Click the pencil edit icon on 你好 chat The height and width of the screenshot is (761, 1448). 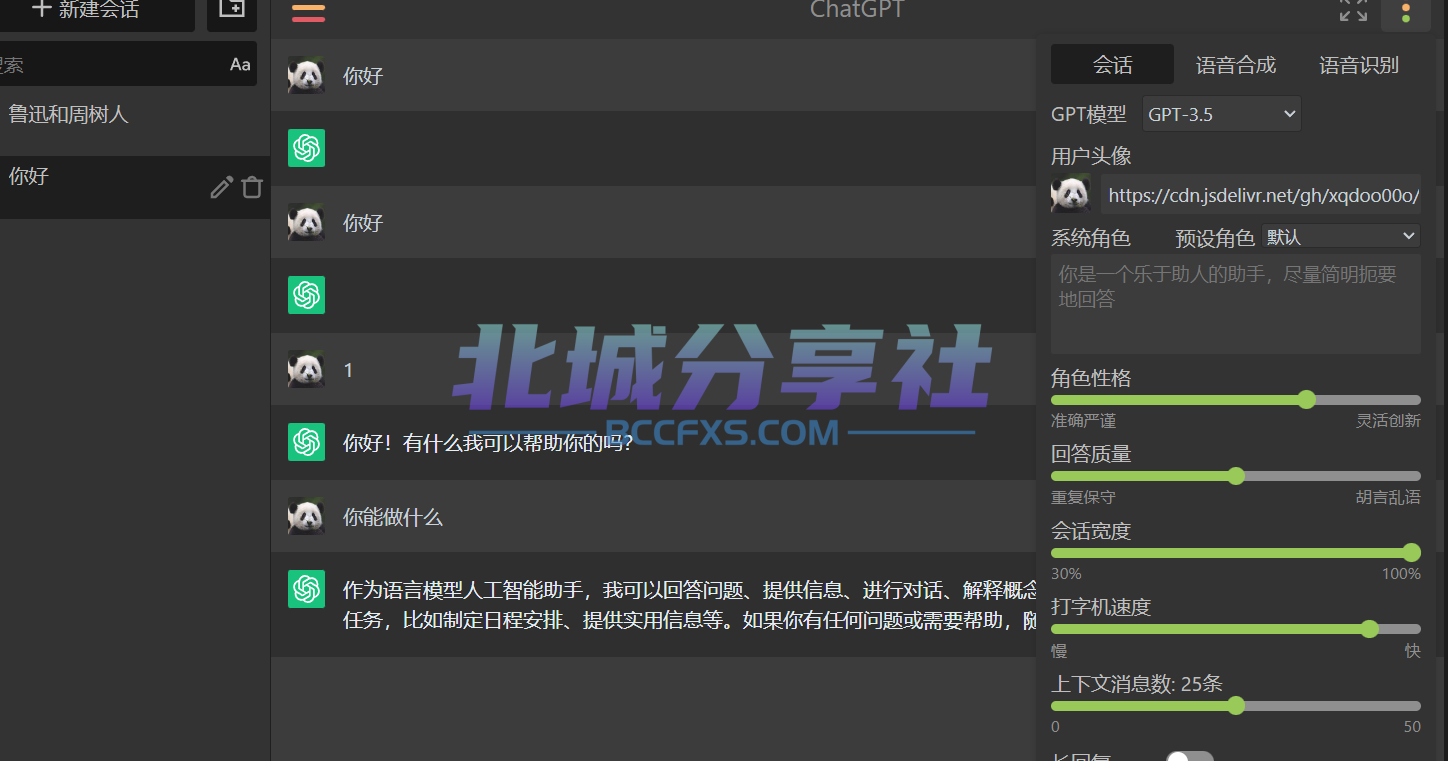[222, 187]
